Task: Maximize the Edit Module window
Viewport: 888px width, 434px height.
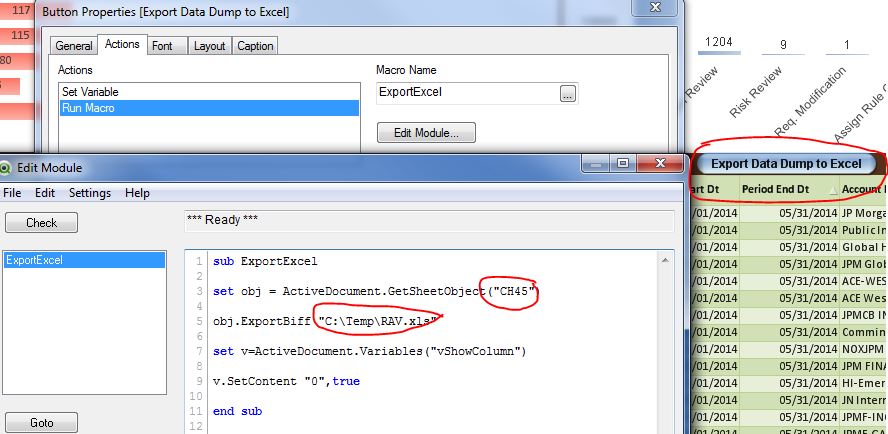Action: point(623,163)
